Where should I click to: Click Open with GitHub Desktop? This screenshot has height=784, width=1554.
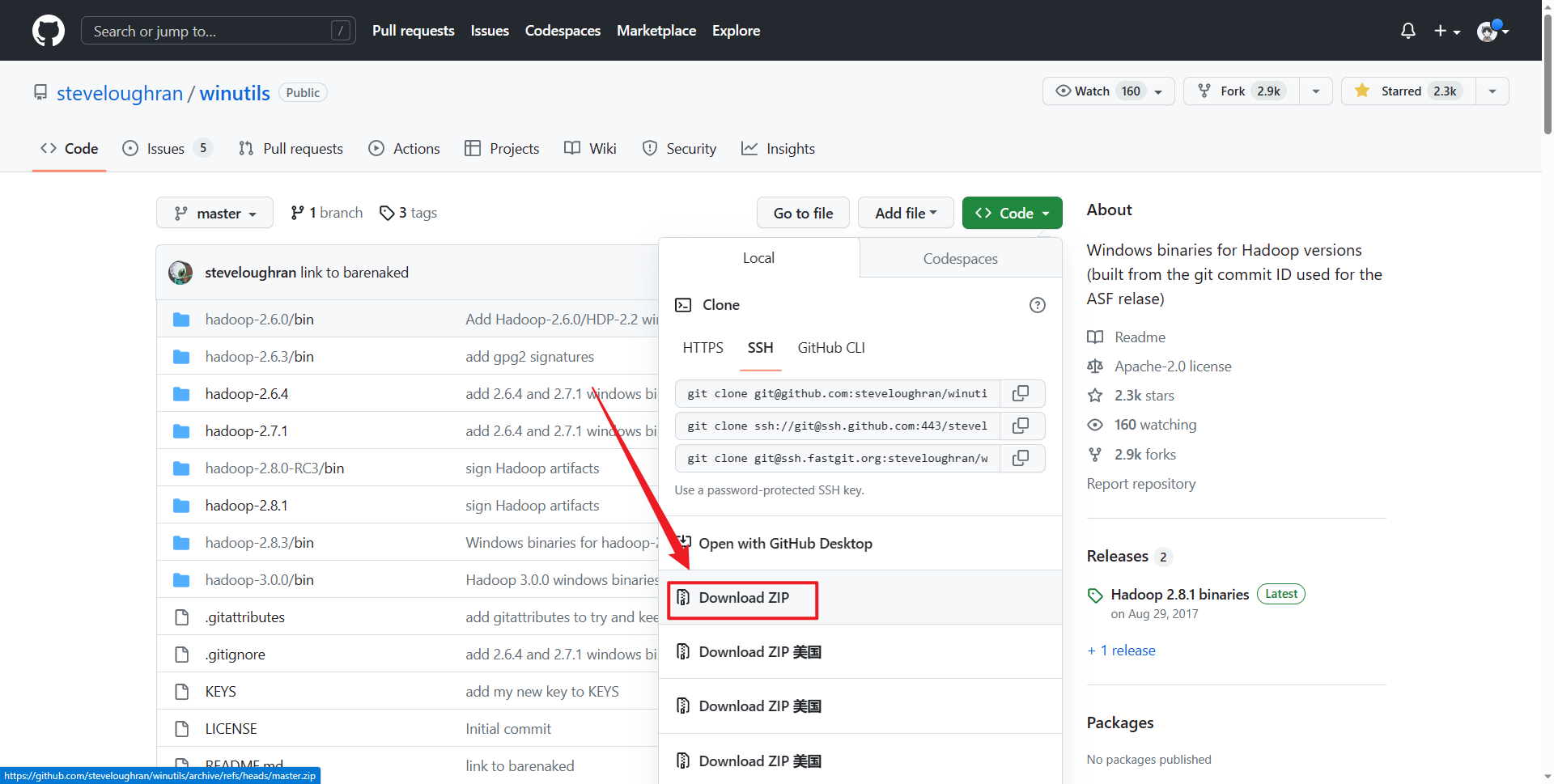860,544
